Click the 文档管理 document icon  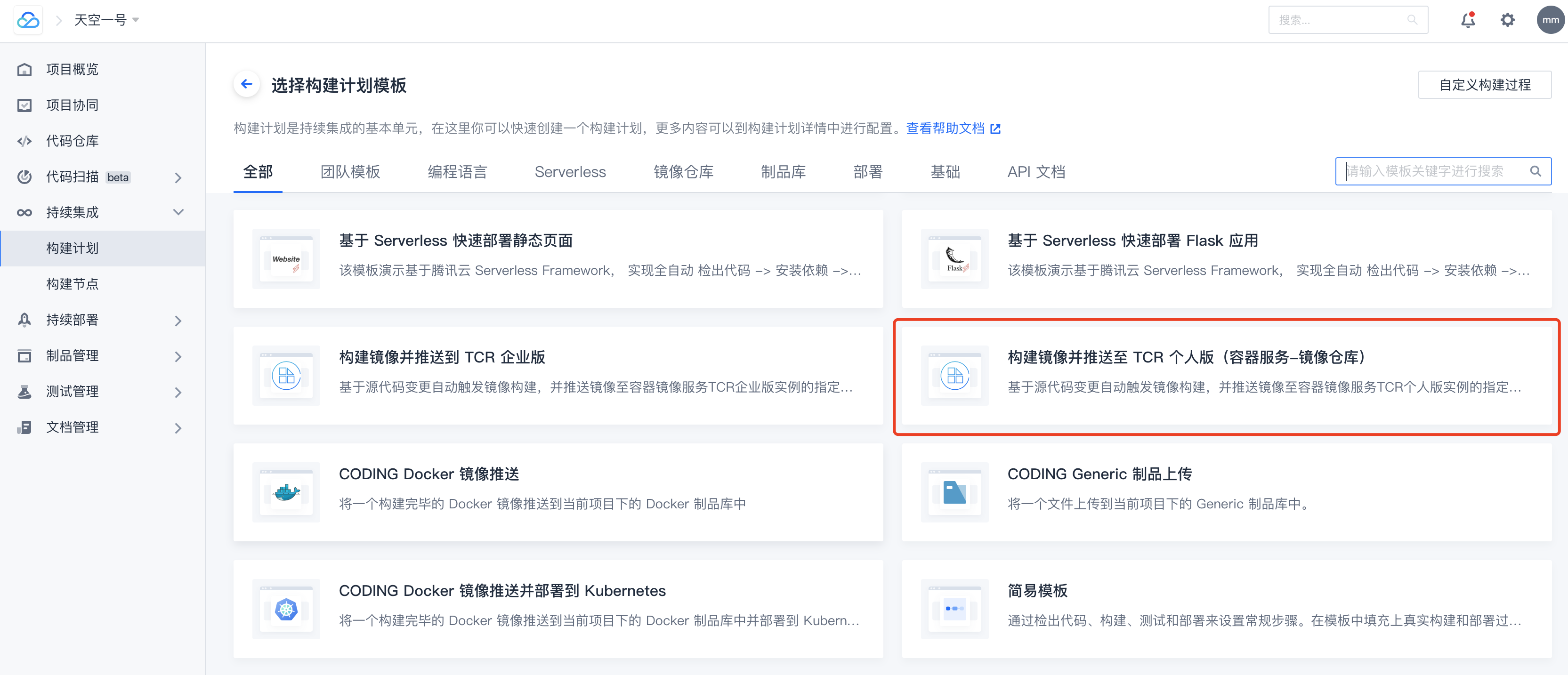coord(24,427)
